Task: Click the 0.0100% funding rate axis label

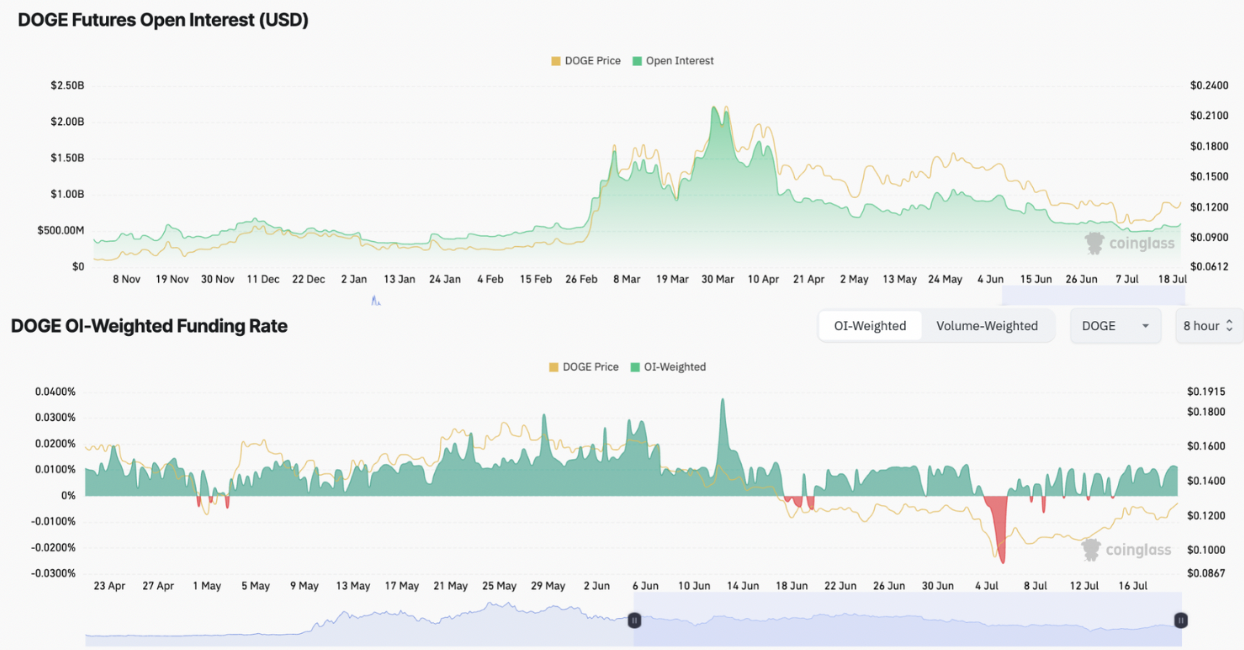Action: tap(56, 469)
